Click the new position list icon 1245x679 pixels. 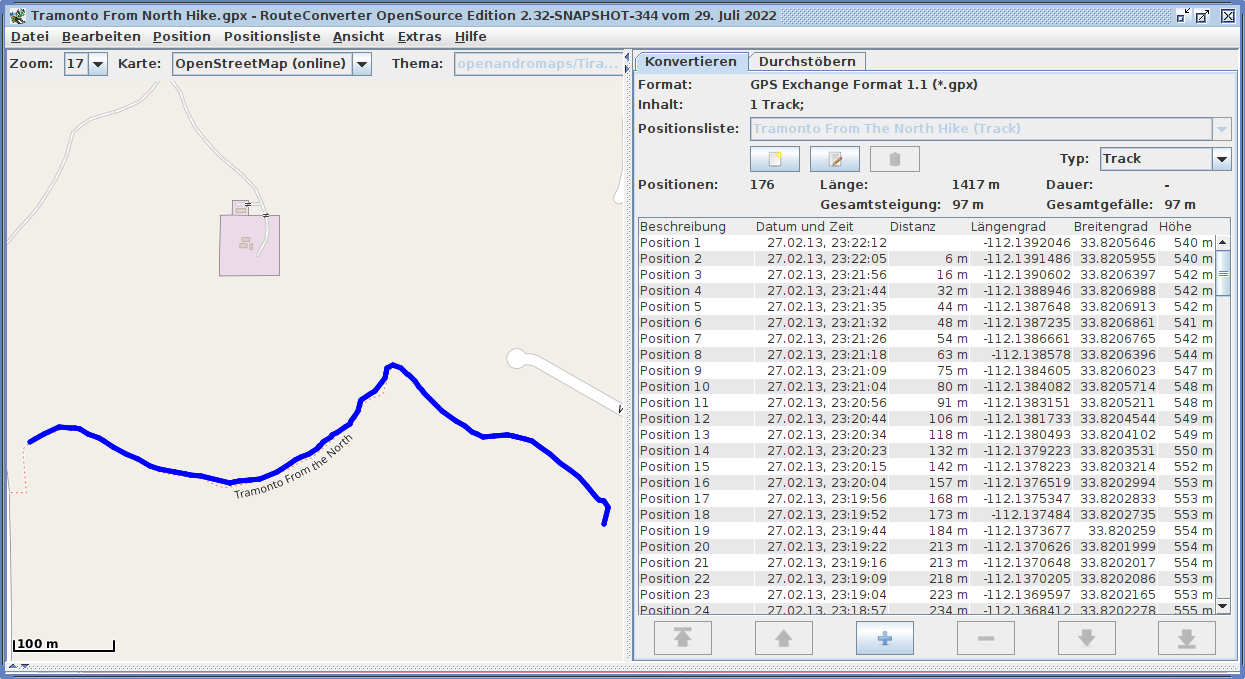[x=774, y=159]
